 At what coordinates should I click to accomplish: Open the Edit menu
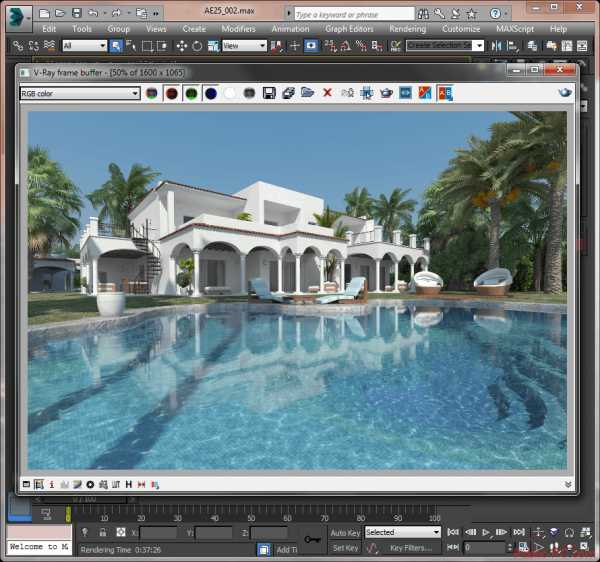49,29
